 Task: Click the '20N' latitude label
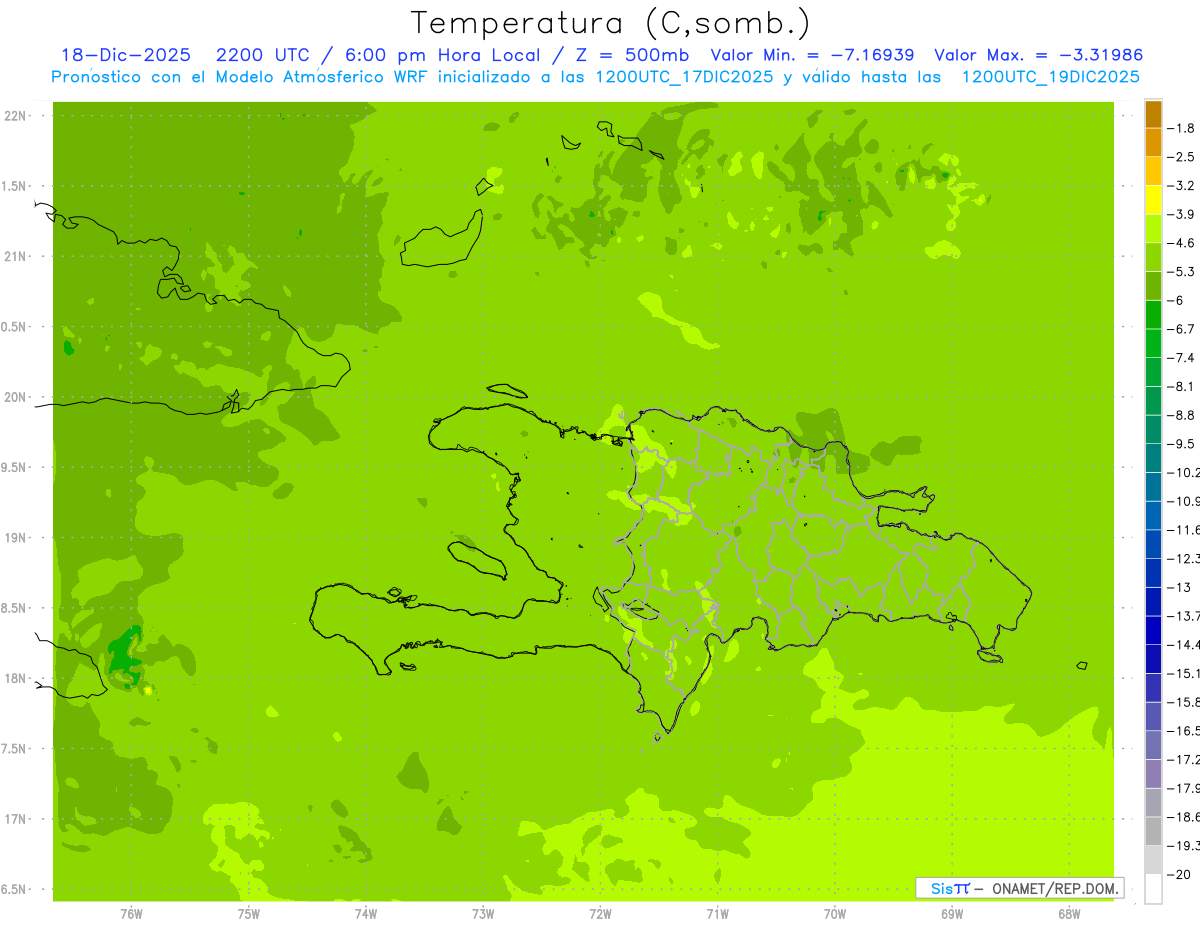pos(15,397)
